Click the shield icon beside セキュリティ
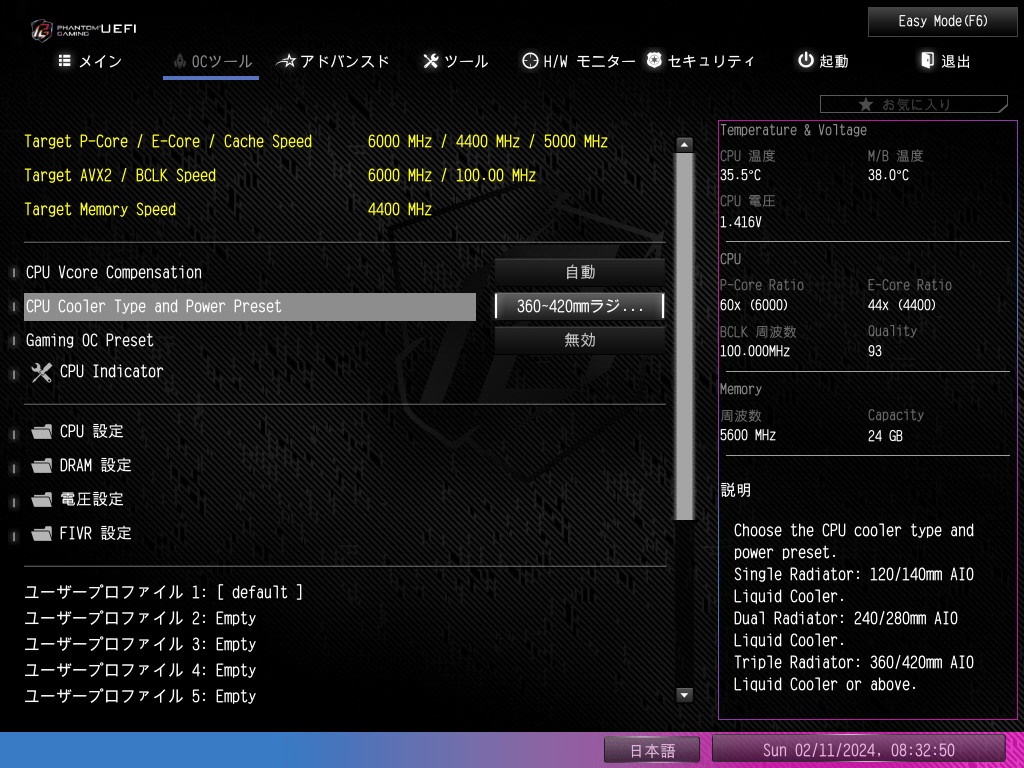Screen dimensions: 1024x768 coord(654,61)
